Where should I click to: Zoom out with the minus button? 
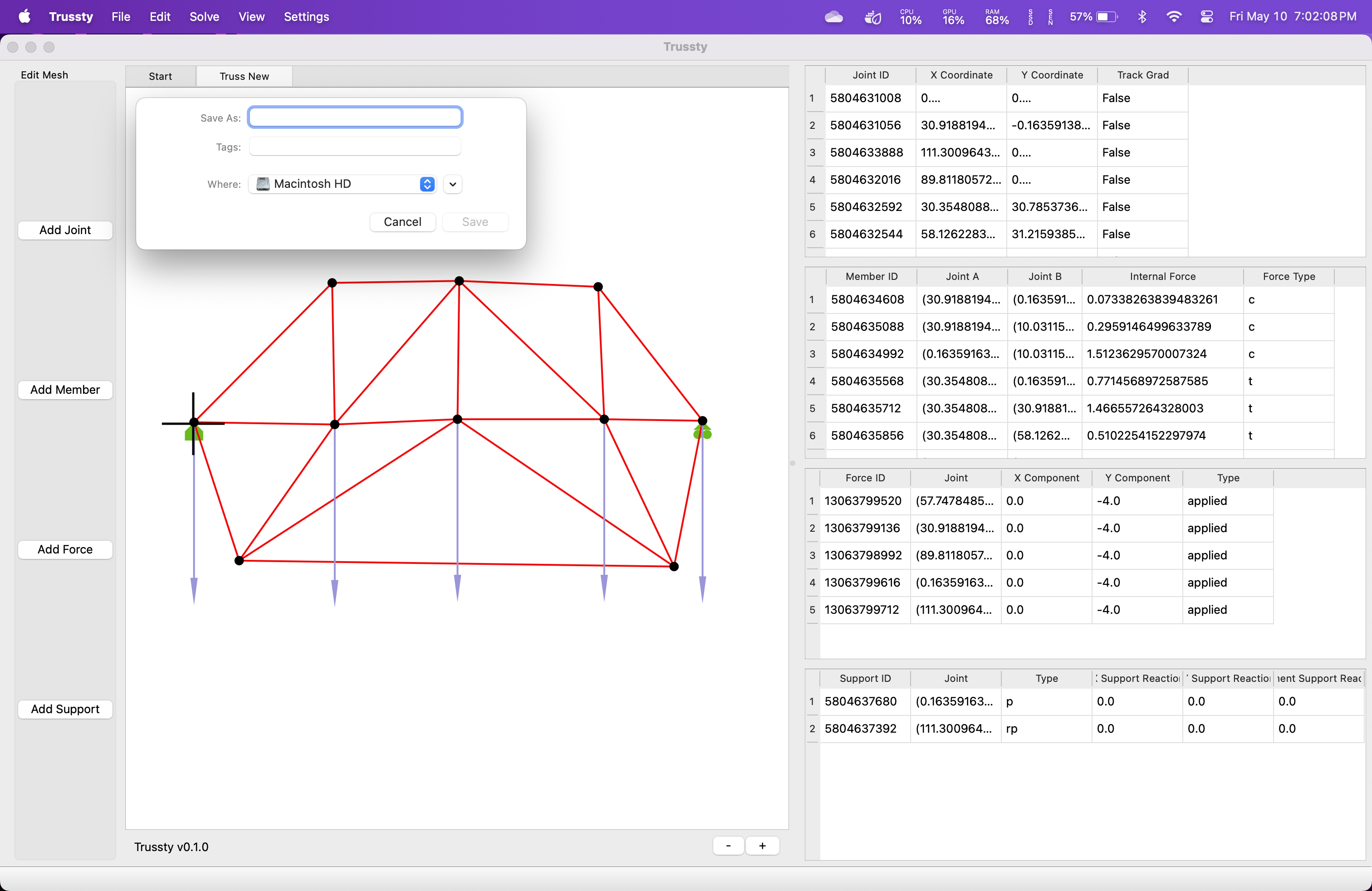click(x=729, y=846)
